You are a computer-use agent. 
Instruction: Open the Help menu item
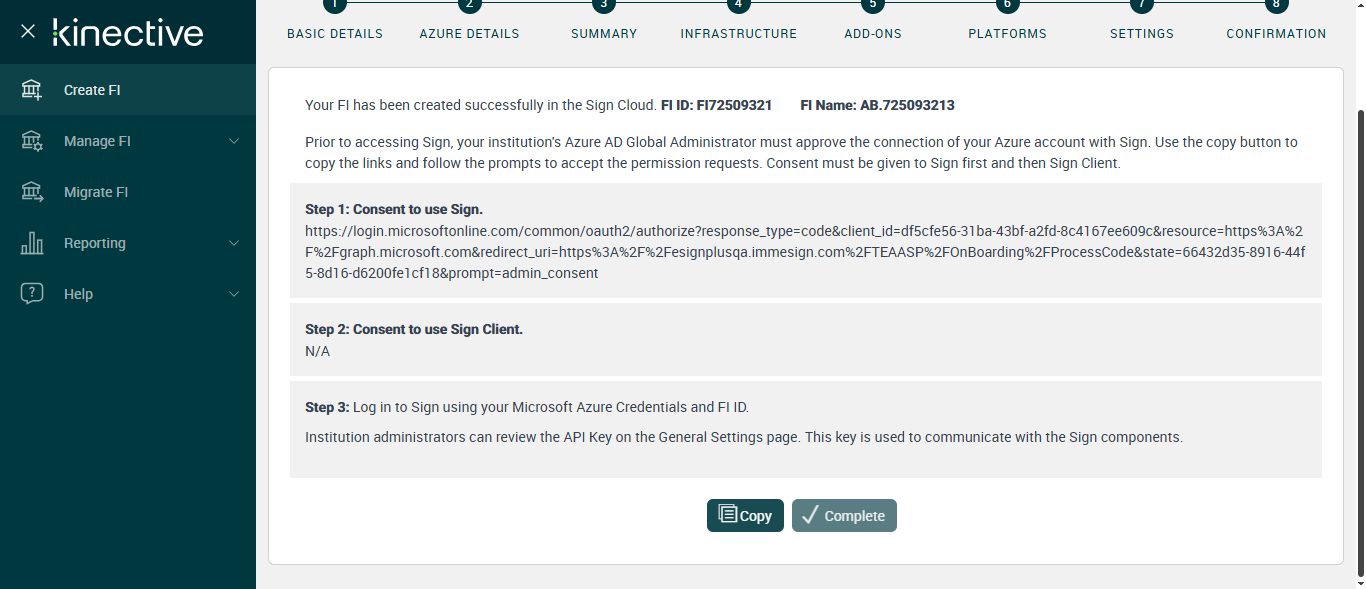(x=128, y=294)
